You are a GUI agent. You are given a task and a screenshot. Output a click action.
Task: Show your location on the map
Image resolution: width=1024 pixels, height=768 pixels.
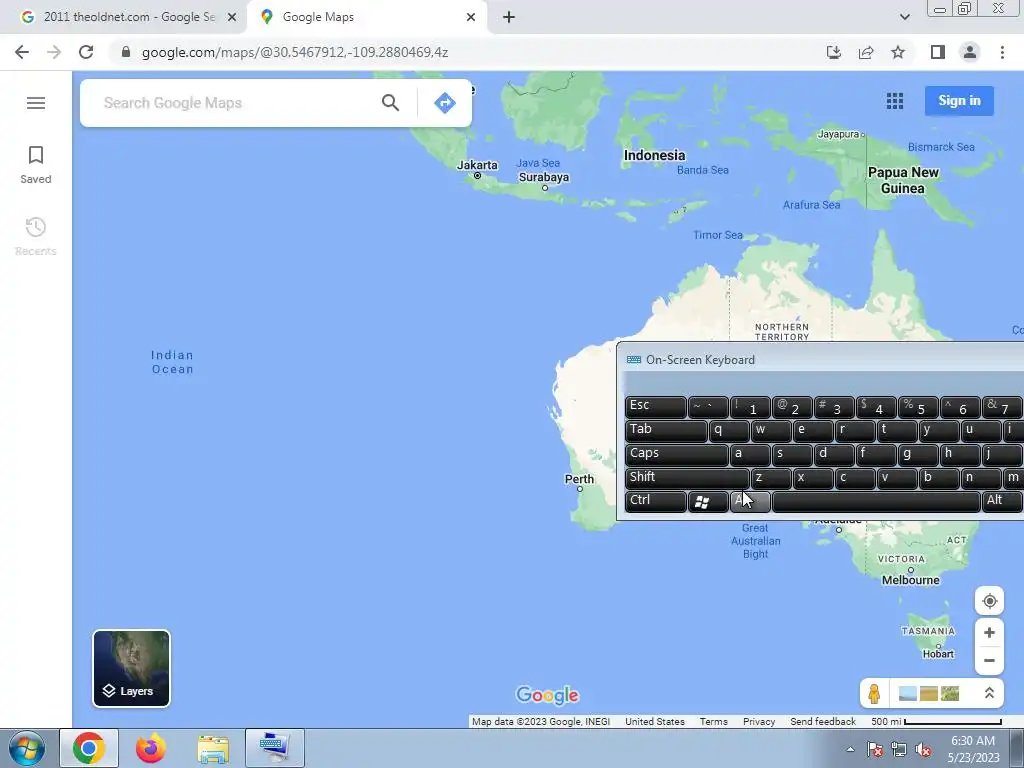(x=989, y=601)
